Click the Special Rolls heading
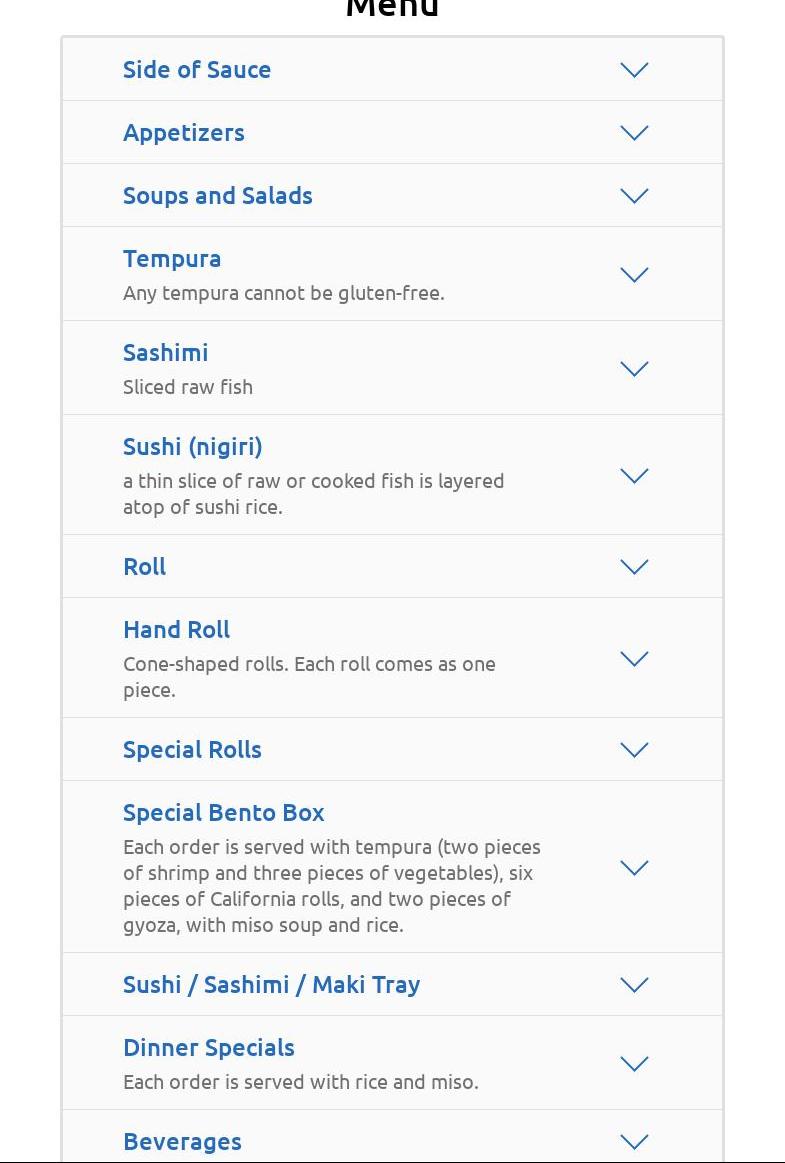The width and height of the screenshot is (785, 1163). tap(192, 750)
